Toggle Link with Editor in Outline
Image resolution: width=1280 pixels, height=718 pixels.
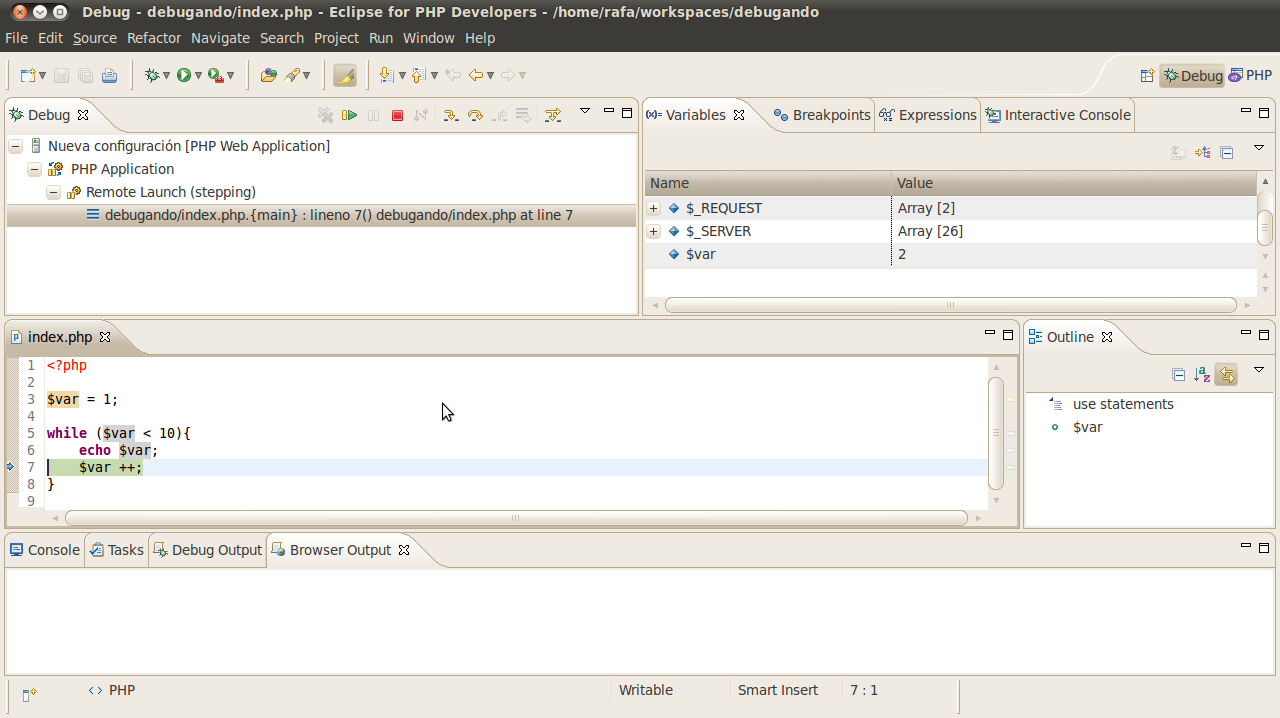coord(1227,375)
